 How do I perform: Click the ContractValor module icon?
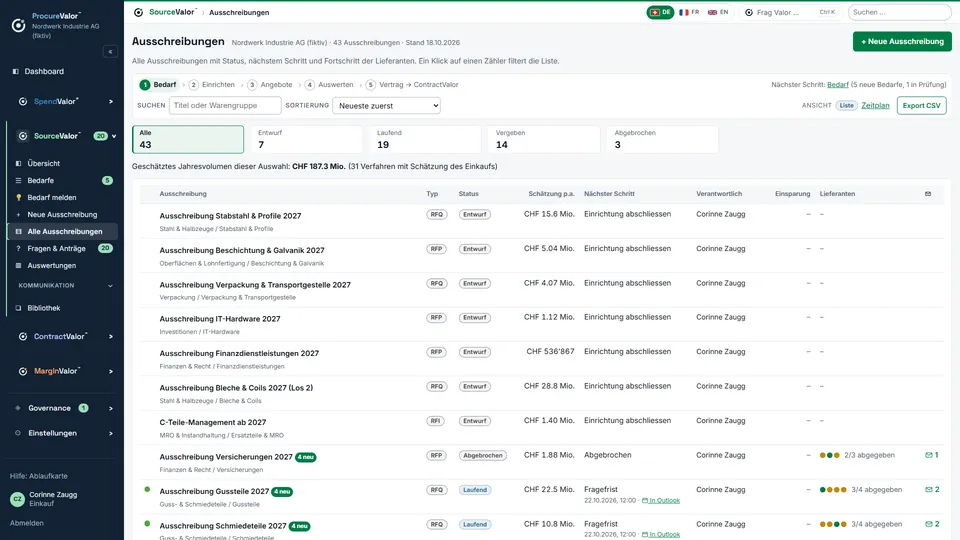click(23, 337)
